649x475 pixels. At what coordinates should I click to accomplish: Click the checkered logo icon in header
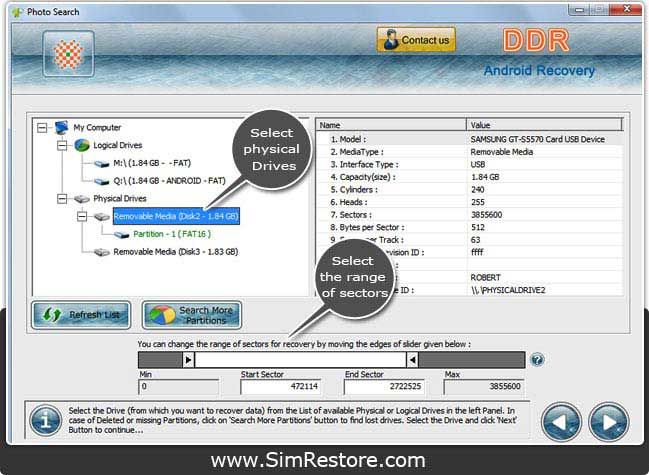click(68, 54)
